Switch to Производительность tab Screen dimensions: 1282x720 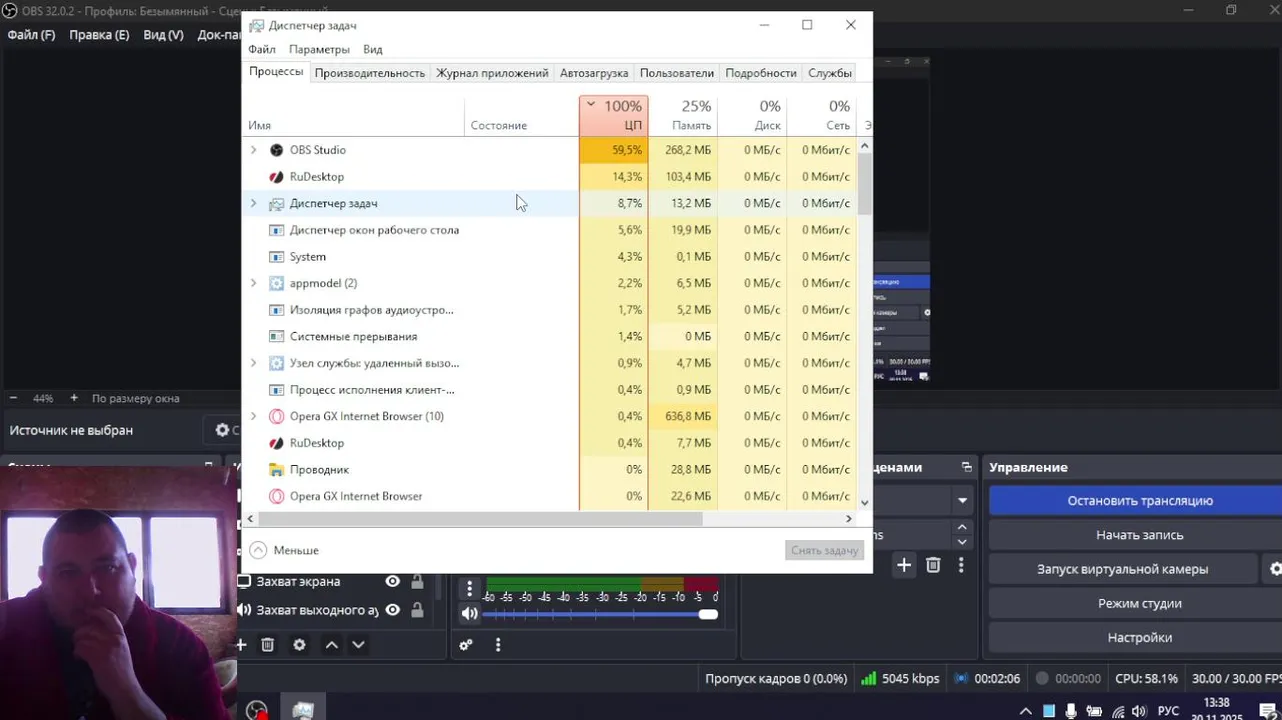click(370, 73)
